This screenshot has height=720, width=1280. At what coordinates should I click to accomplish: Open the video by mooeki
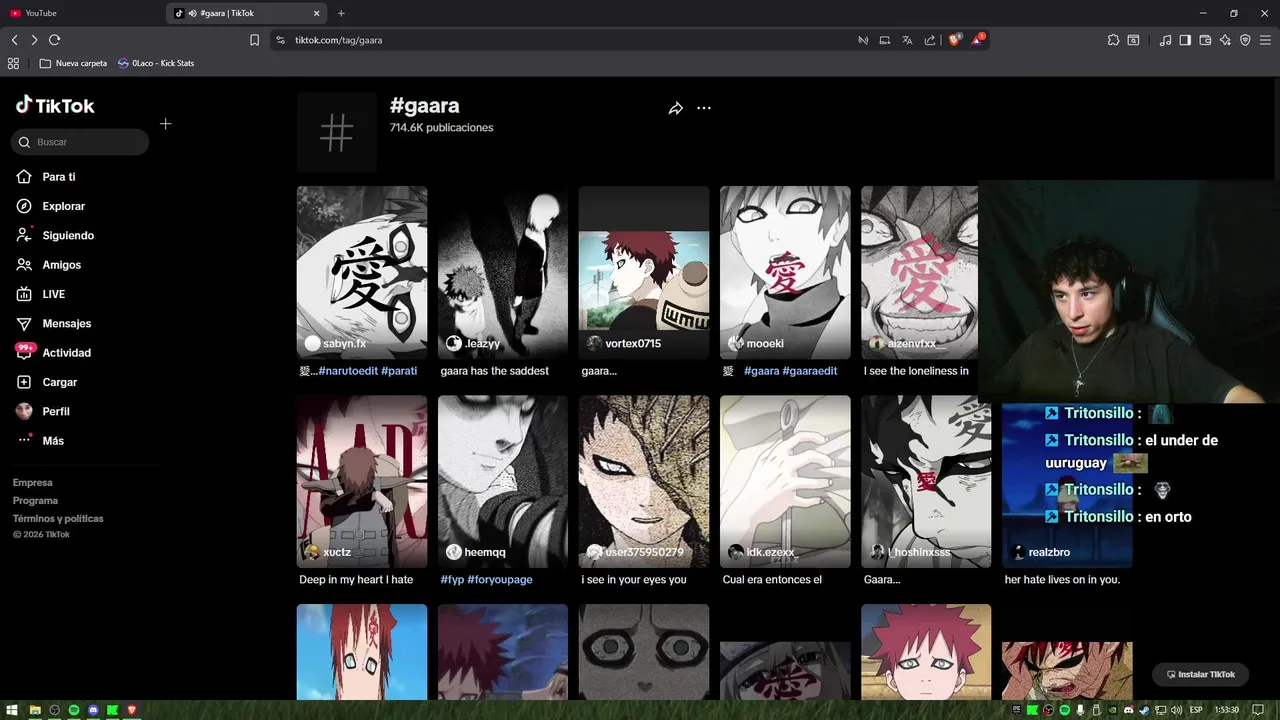[x=785, y=272]
